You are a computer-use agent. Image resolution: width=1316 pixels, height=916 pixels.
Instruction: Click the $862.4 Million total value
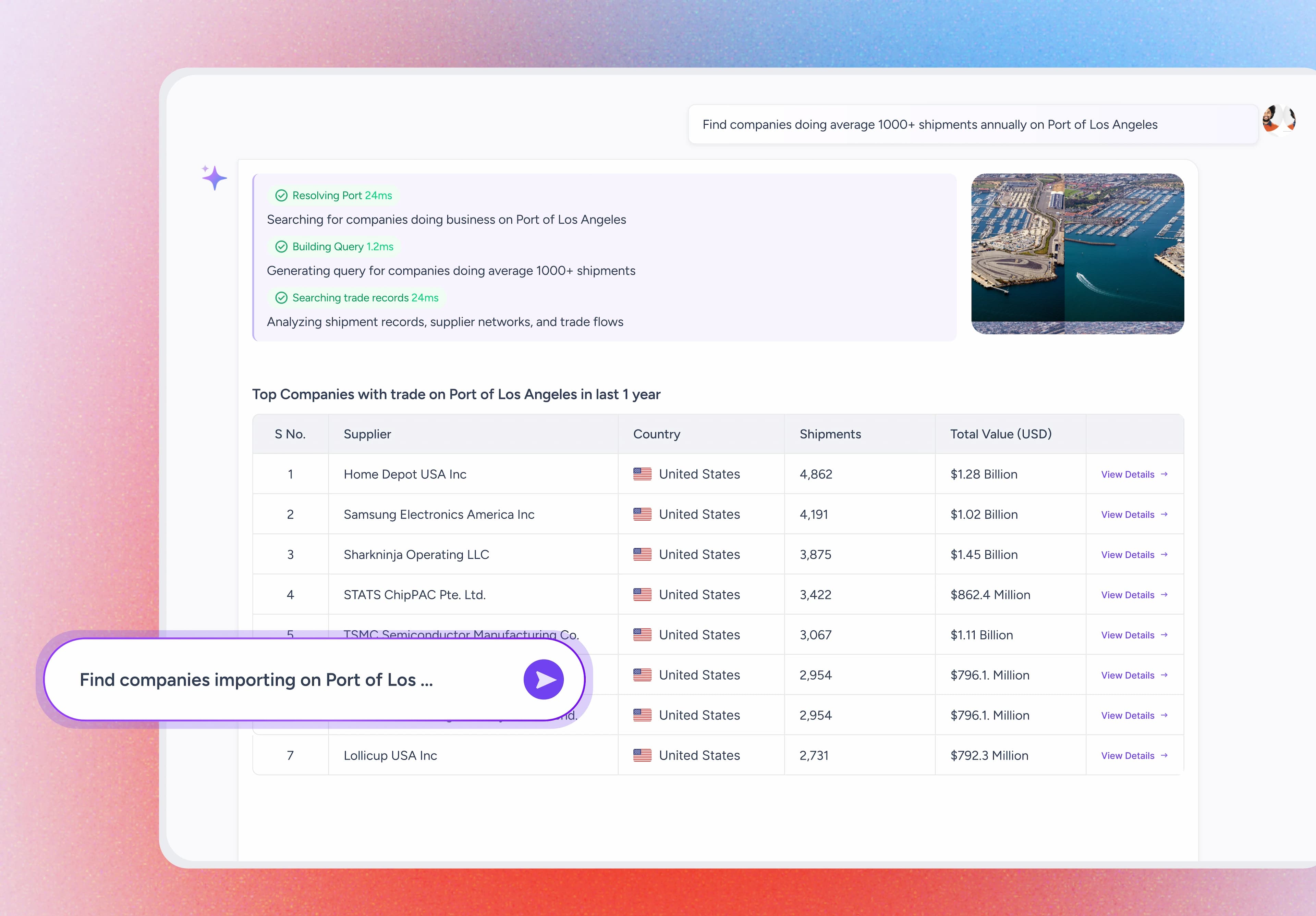point(990,595)
